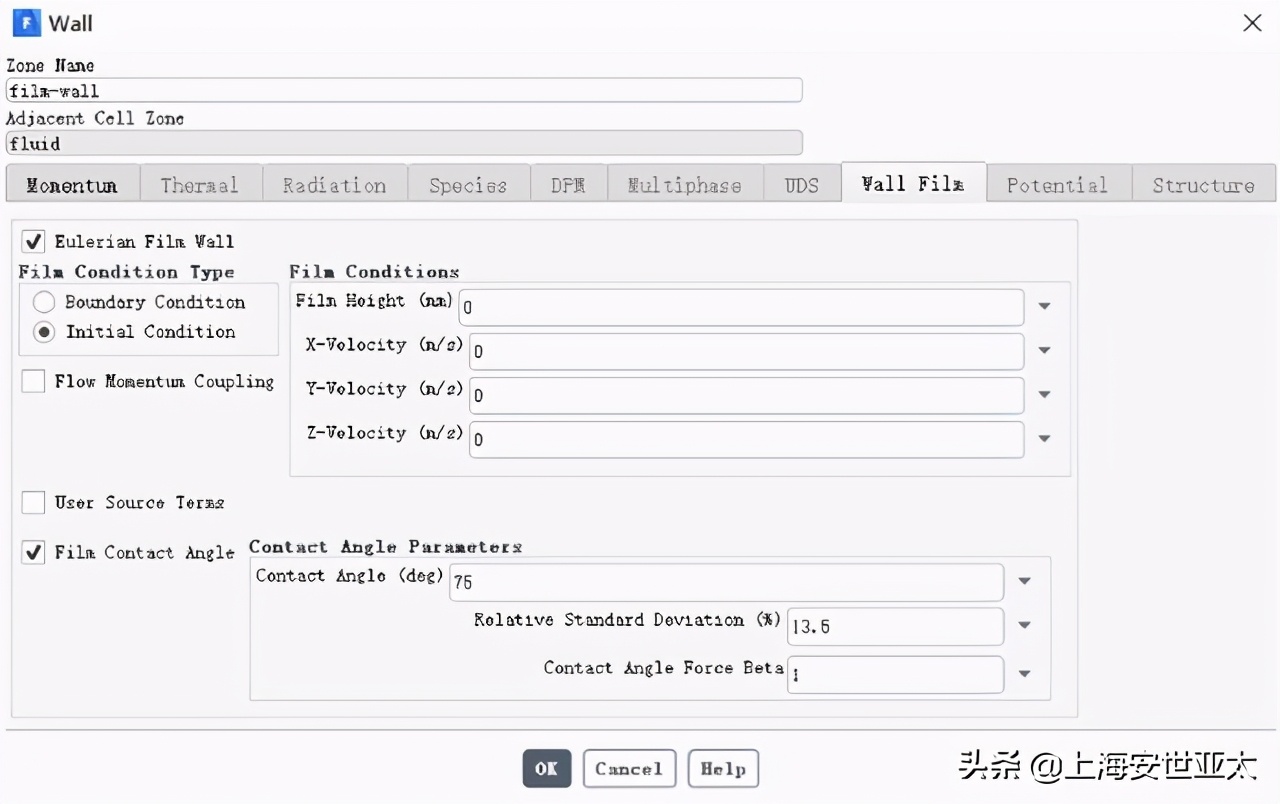The width and height of the screenshot is (1280, 804).
Task: Uncheck the Eulerian Film Wall checkbox
Action: tap(34, 242)
